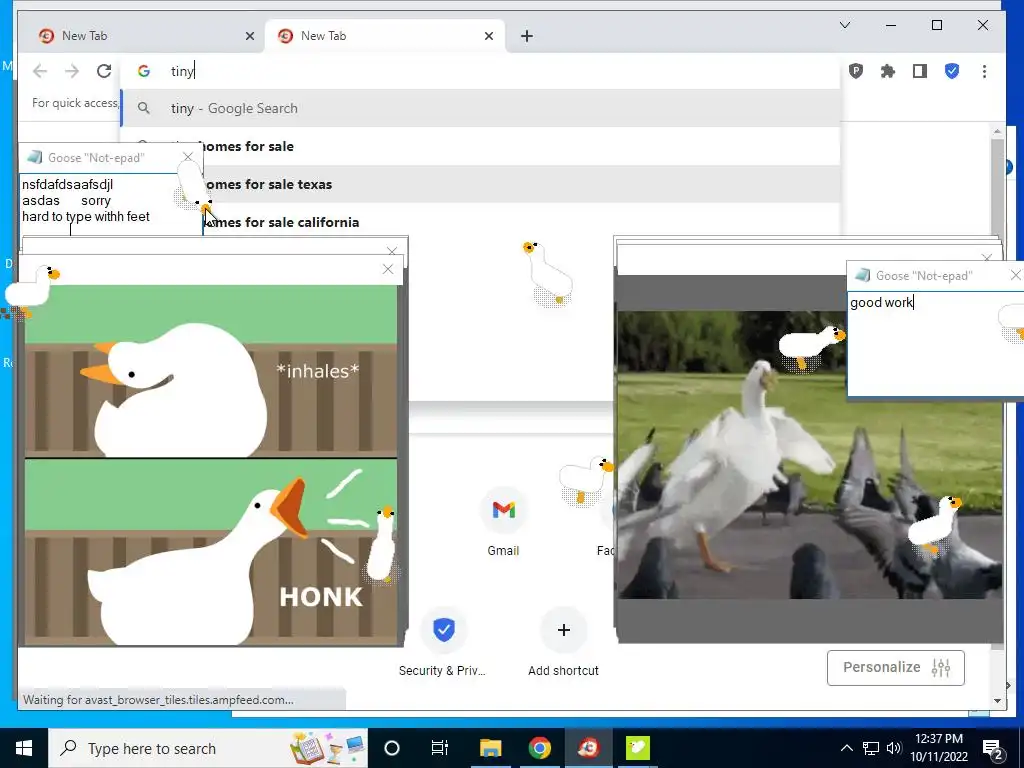Click 'hard to type withh feet' text
This screenshot has width=1024, height=768.
click(x=86, y=216)
